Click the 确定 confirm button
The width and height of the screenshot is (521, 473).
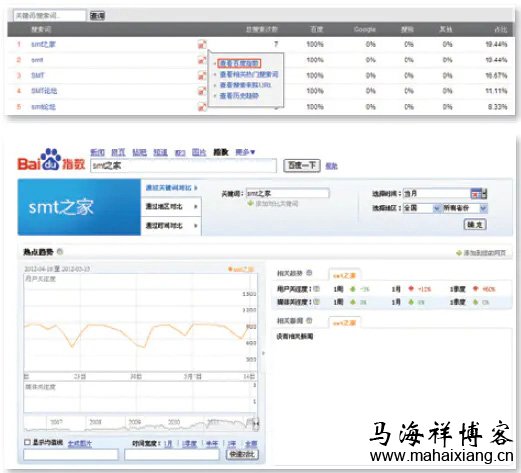pyautogui.click(x=475, y=224)
